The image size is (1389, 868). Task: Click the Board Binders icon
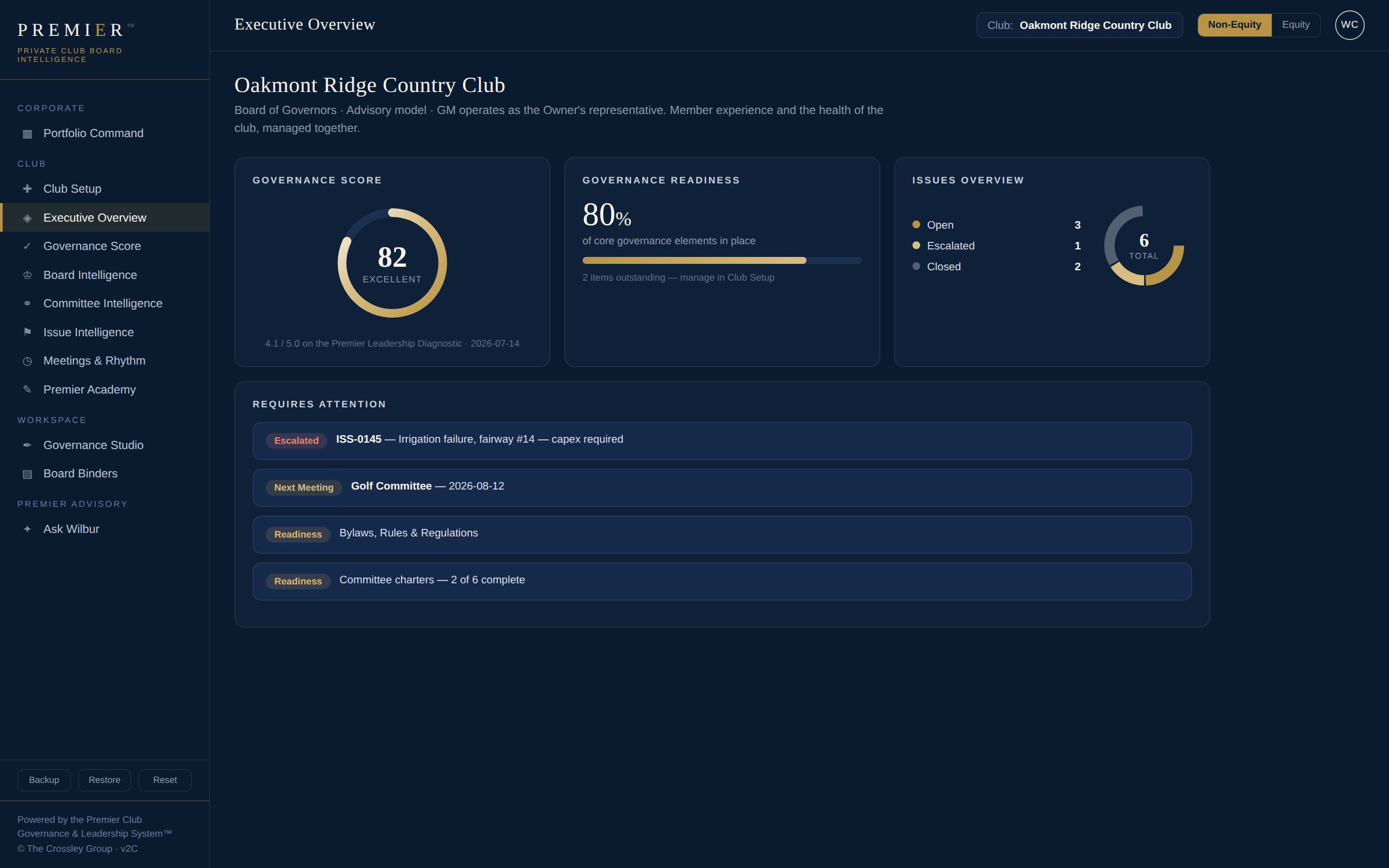27,474
